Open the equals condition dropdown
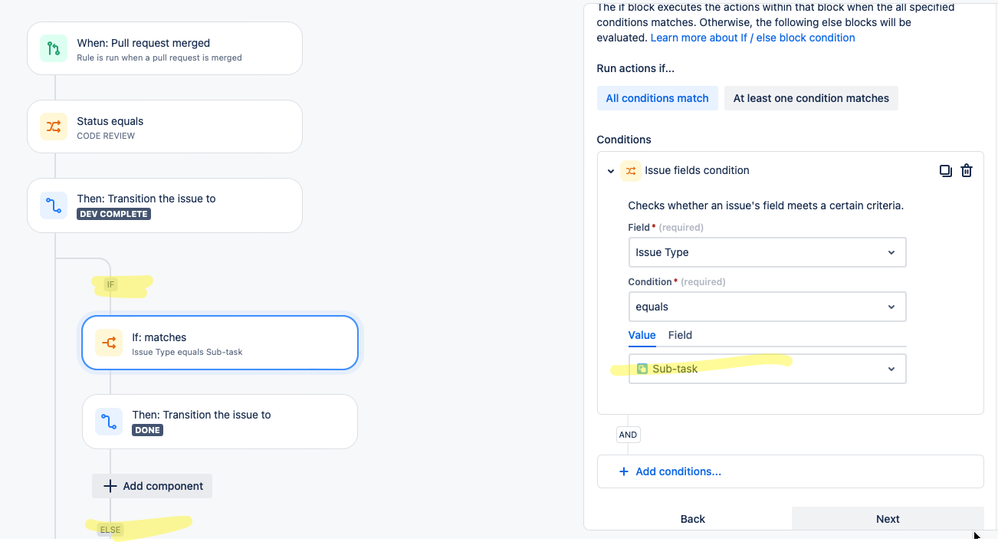998x542 pixels. coord(767,307)
